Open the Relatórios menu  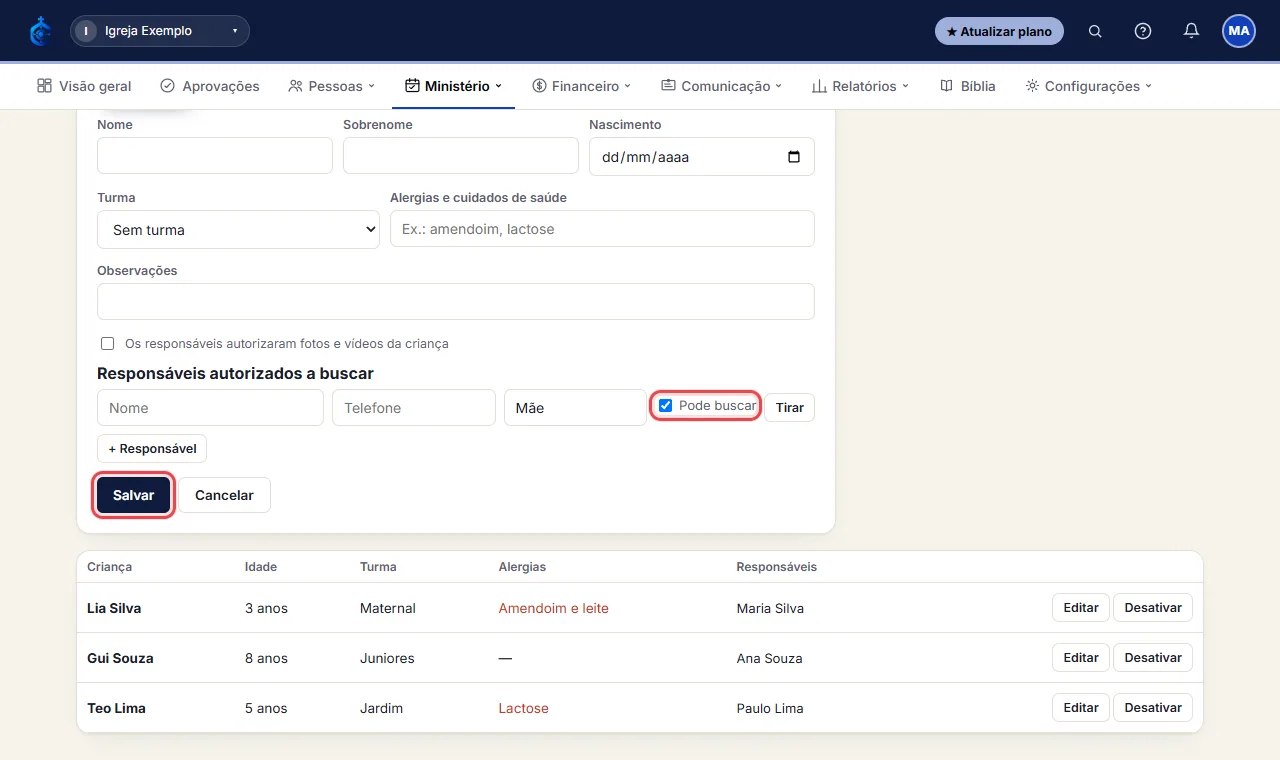[860, 86]
